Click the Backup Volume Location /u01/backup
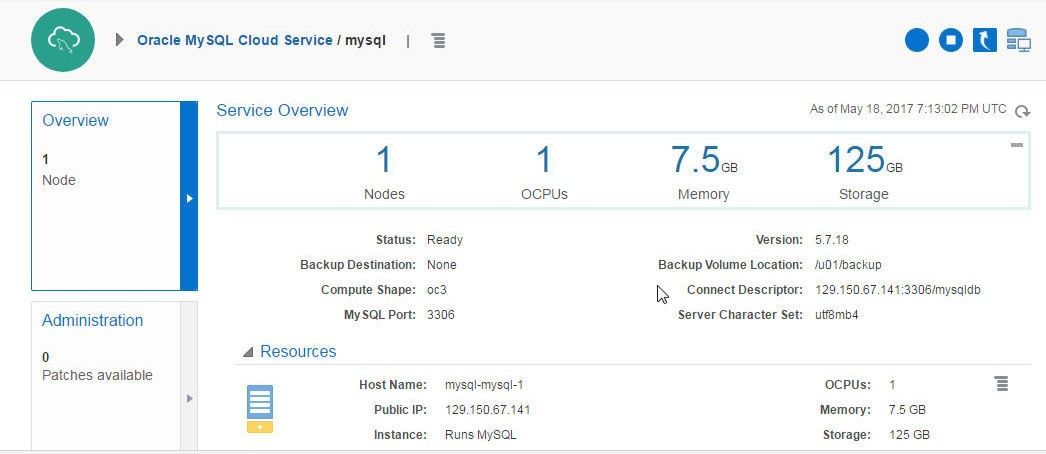This screenshot has height=454, width=1046. pyautogui.click(x=849, y=265)
